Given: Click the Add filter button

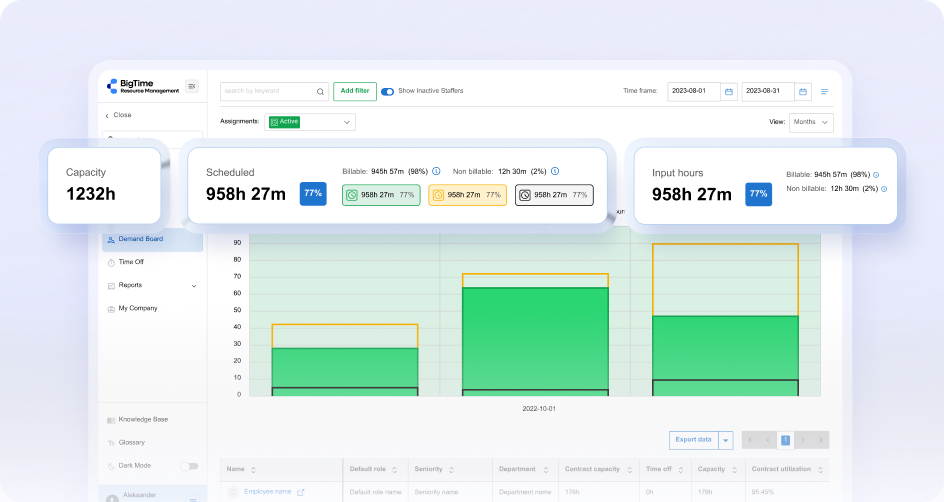Looking at the screenshot, I should (x=354, y=91).
